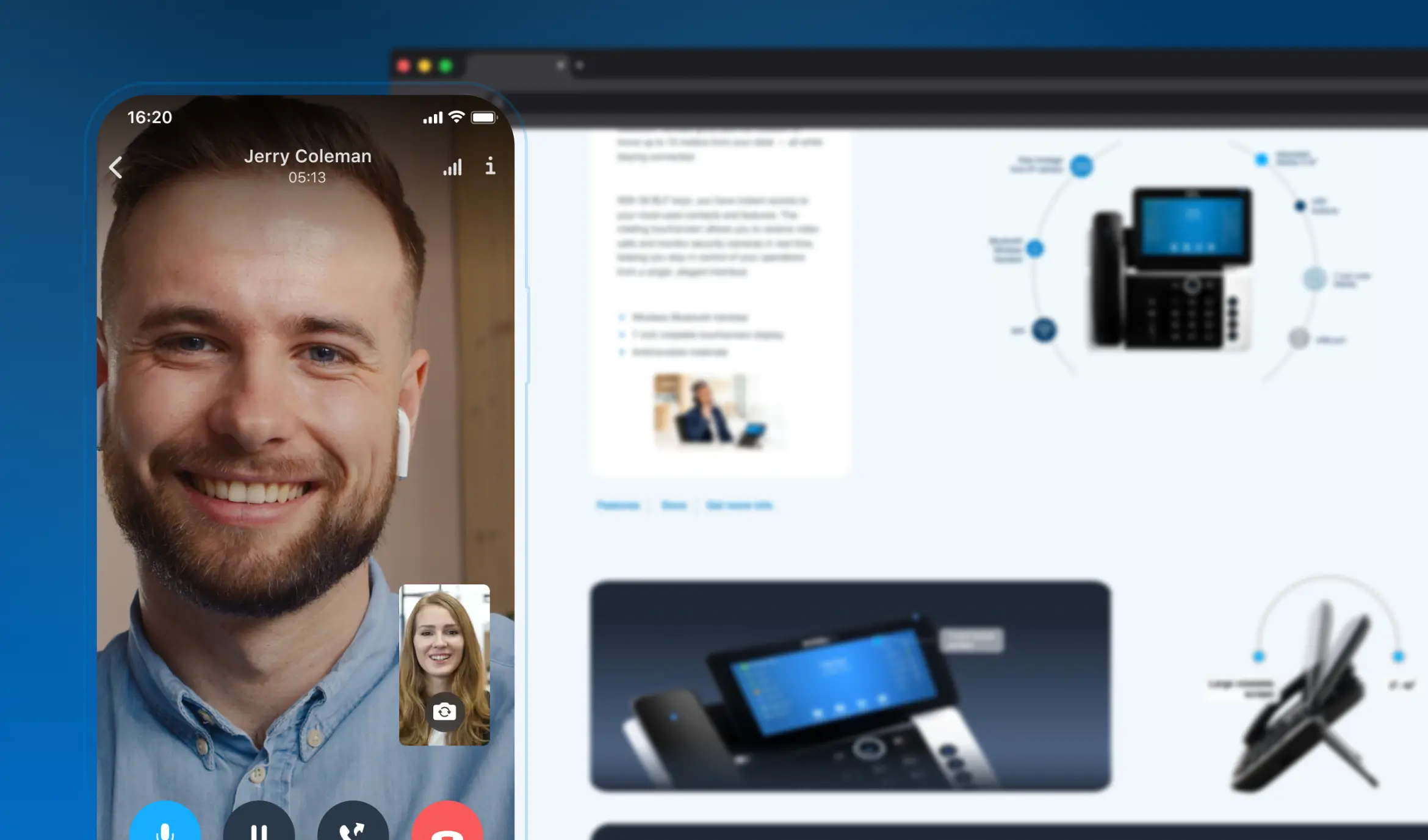Click the large dark desk phone image
Image resolution: width=1428 pixels, height=840 pixels.
tap(849, 686)
